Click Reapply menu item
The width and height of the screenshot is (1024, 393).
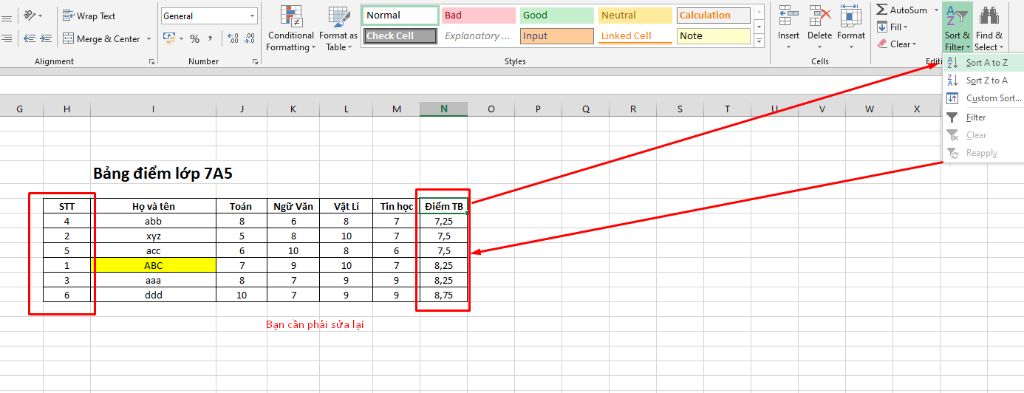(x=984, y=153)
